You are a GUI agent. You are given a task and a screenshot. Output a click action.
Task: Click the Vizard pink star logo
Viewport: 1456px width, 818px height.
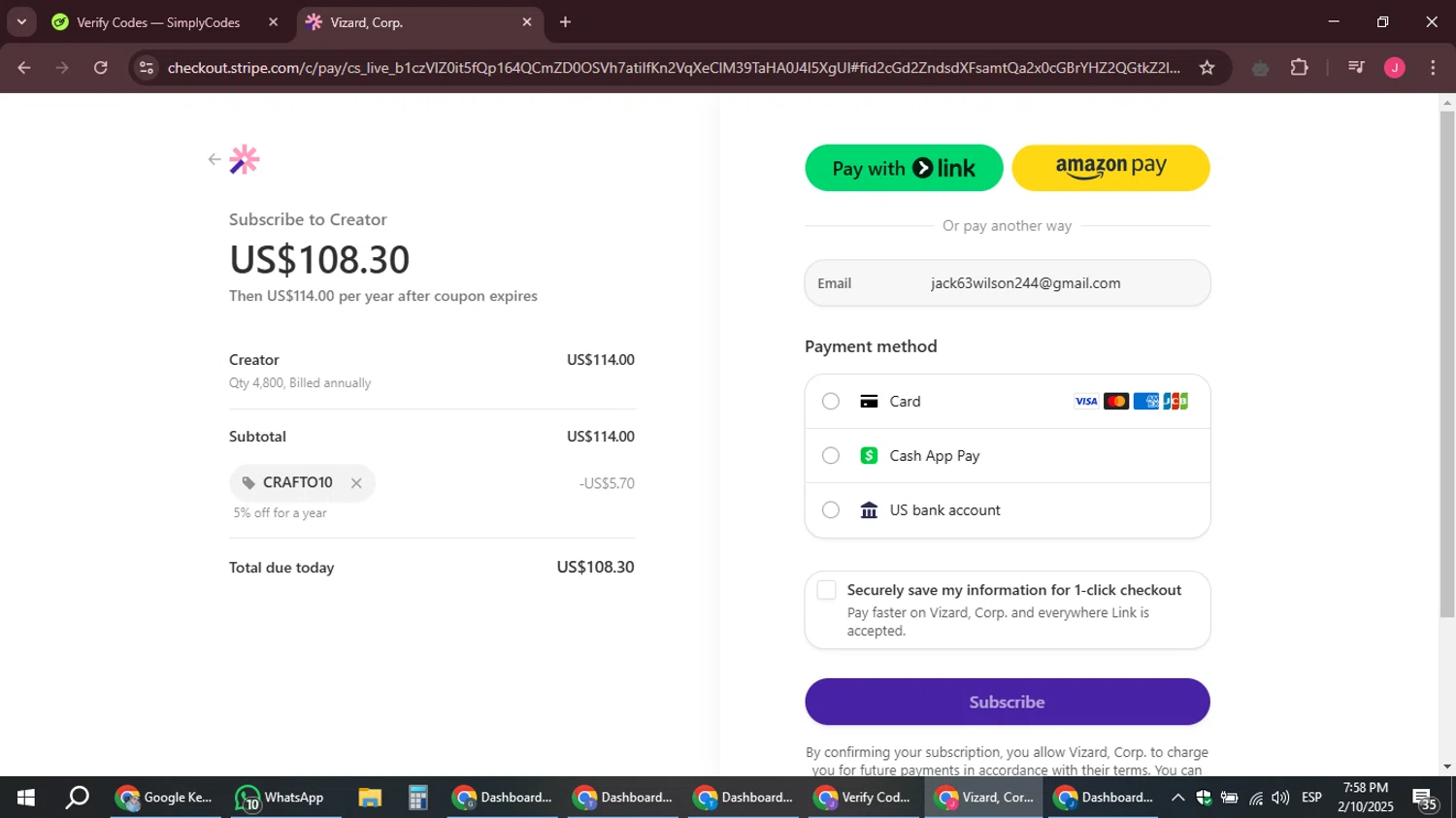[x=245, y=160]
